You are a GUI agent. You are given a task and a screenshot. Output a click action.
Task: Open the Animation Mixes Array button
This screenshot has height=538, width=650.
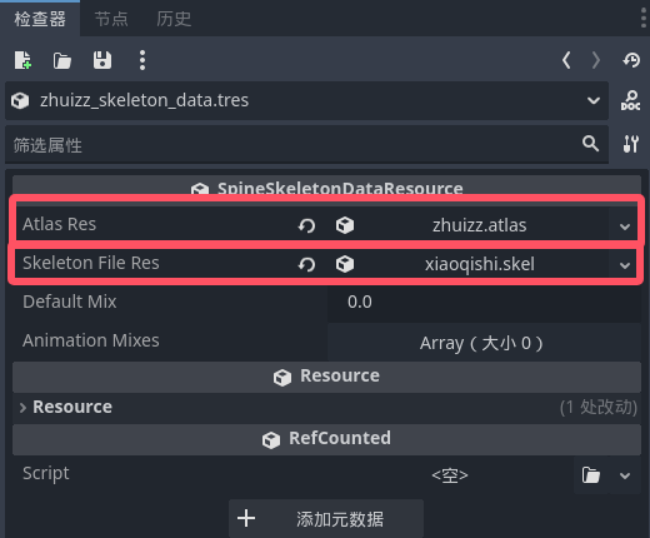pos(484,342)
